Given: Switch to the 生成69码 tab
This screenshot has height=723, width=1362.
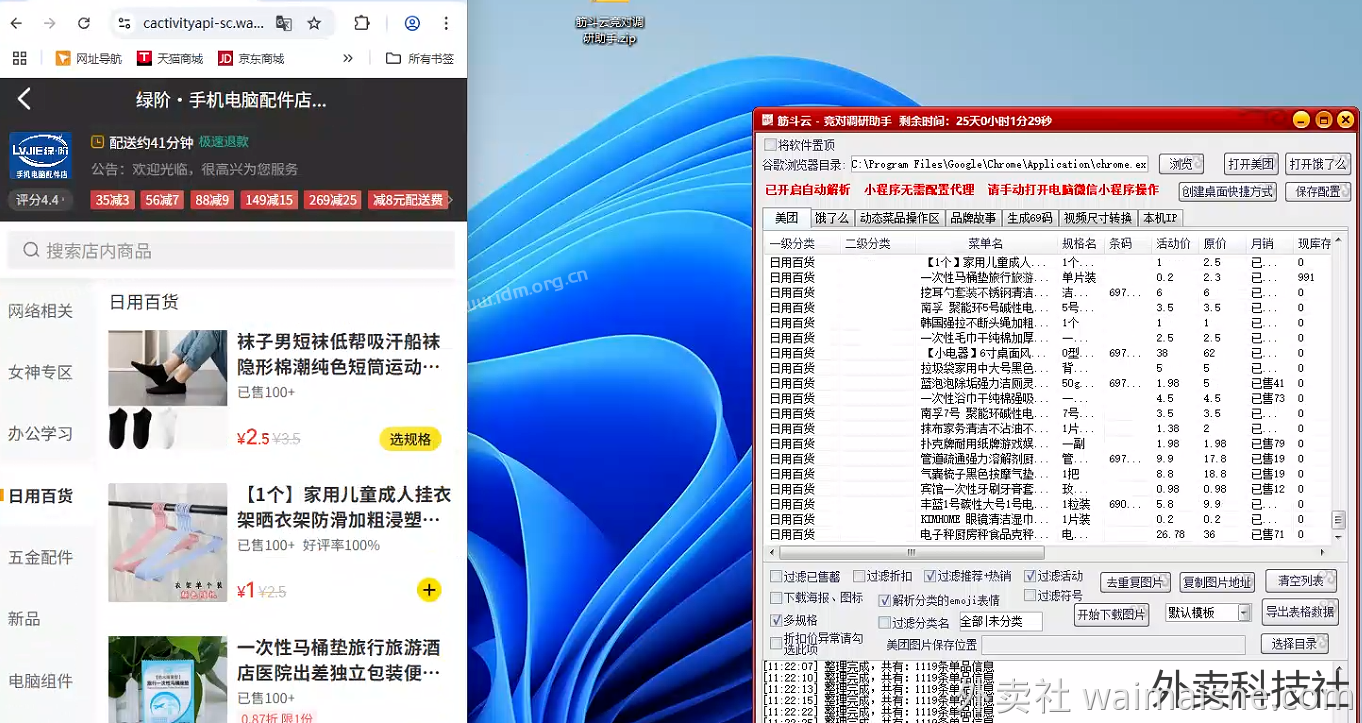Looking at the screenshot, I should (1030, 218).
